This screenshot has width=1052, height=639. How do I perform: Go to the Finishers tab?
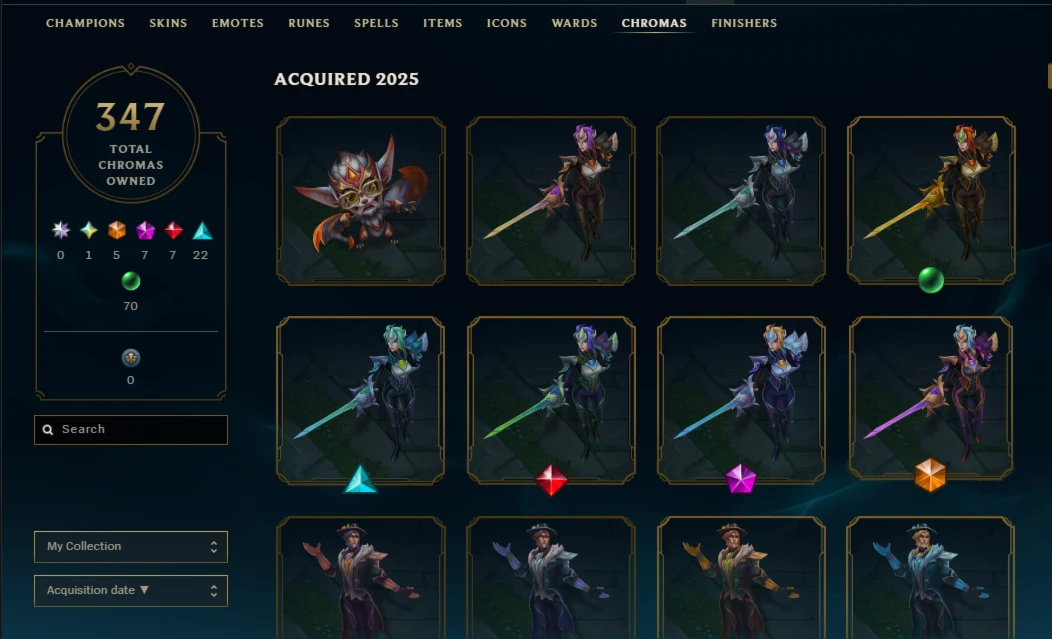tap(744, 23)
